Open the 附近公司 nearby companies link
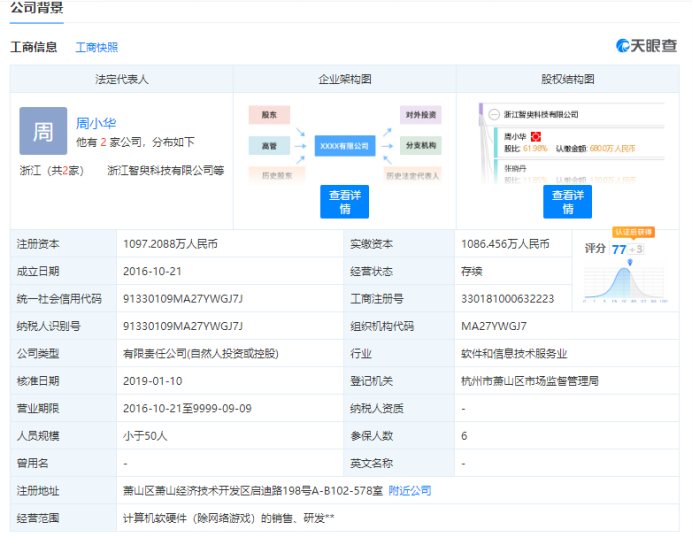The image size is (693, 546). [410, 491]
